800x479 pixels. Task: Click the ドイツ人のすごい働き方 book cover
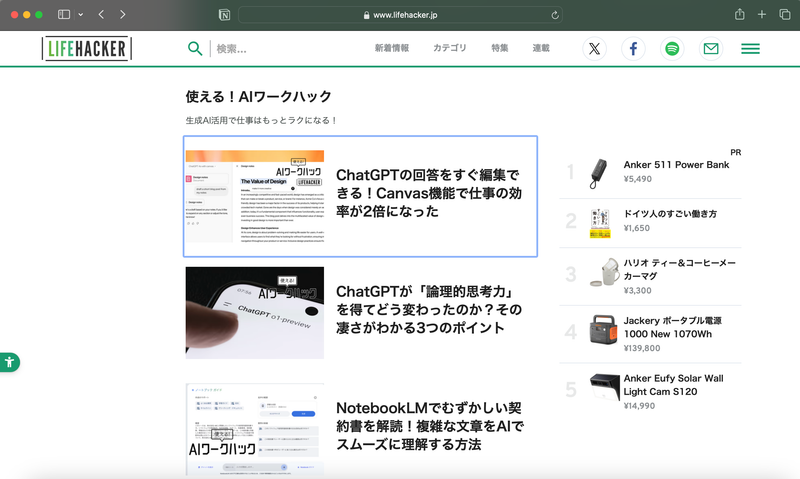(x=600, y=223)
